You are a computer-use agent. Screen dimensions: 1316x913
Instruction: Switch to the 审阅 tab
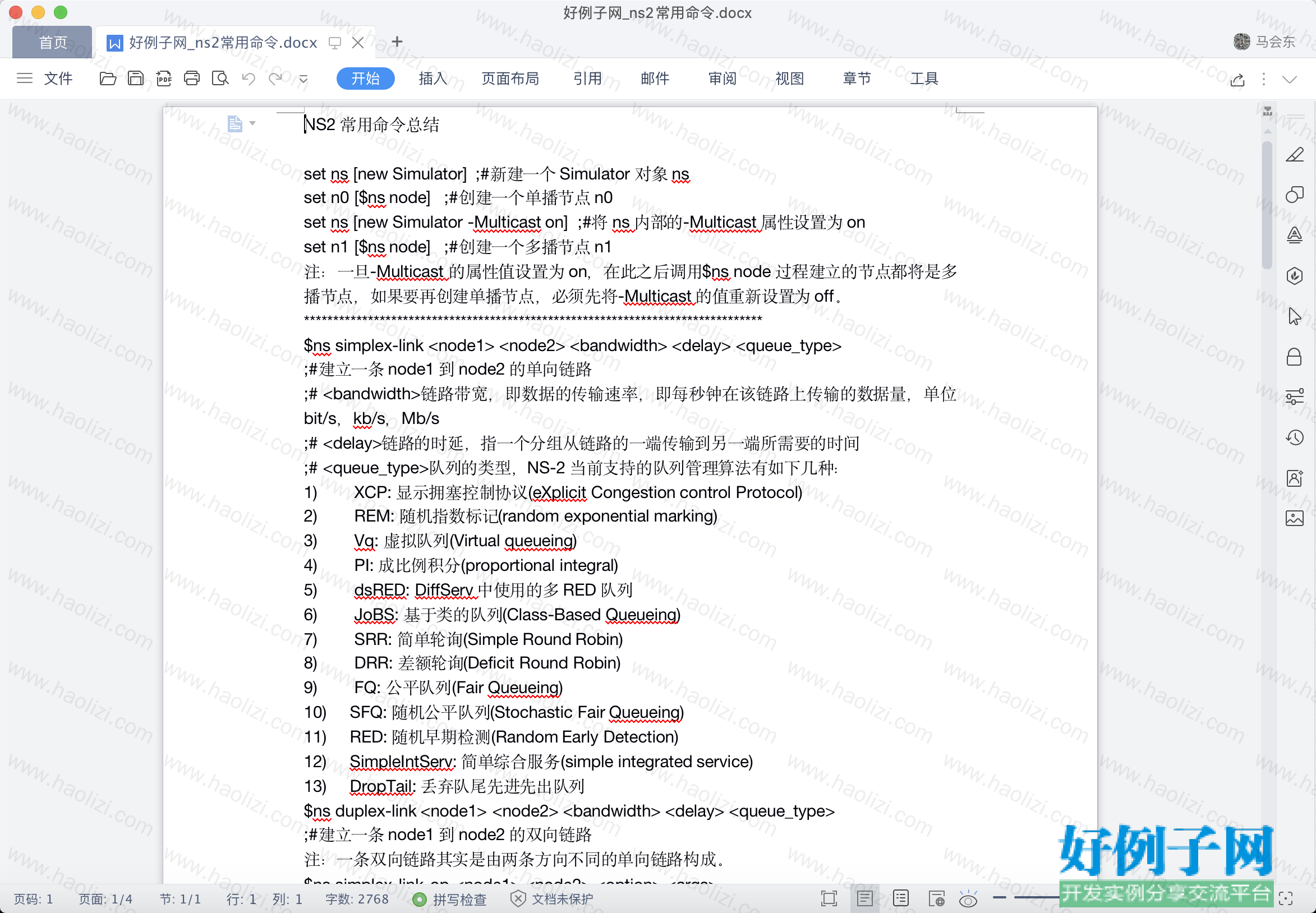click(723, 79)
